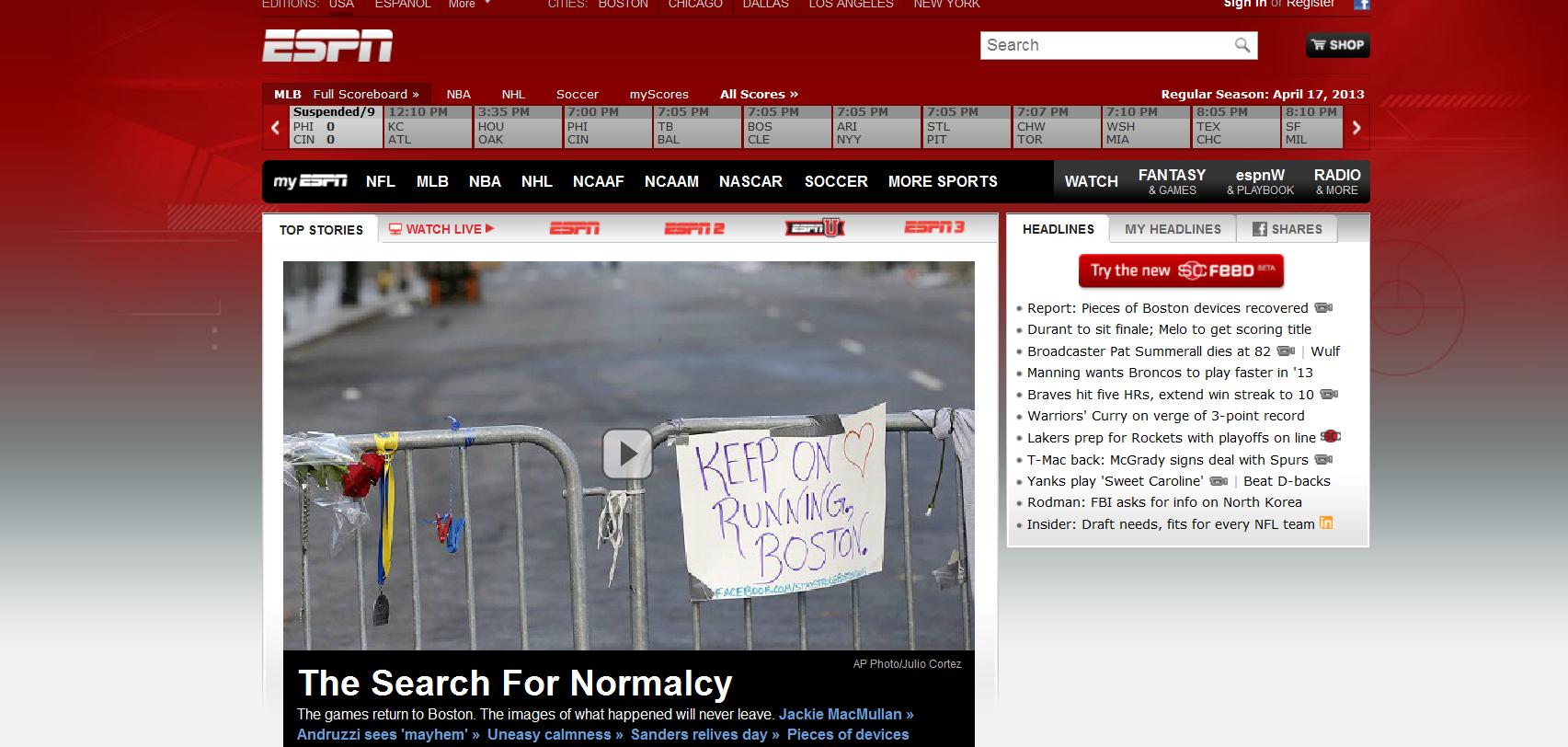The image size is (1568, 747).
Task: Select the BOSTON city site
Action: (x=624, y=5)
